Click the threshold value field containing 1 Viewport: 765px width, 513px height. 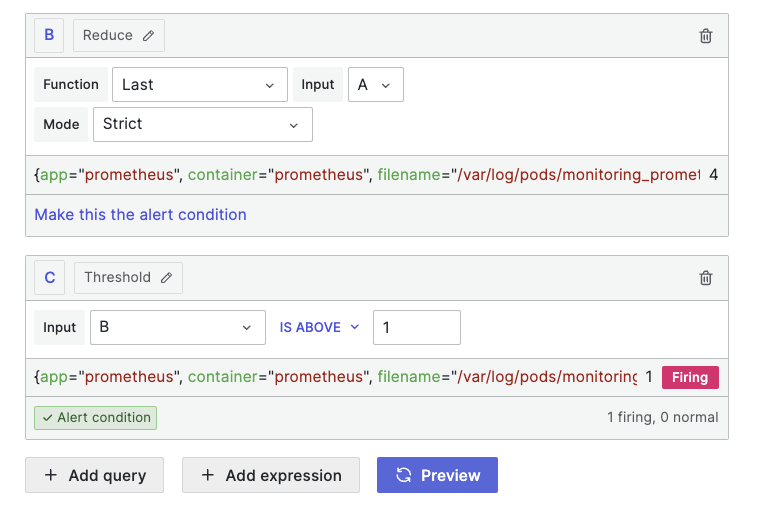pyautogui.click(x=416, y=327)
